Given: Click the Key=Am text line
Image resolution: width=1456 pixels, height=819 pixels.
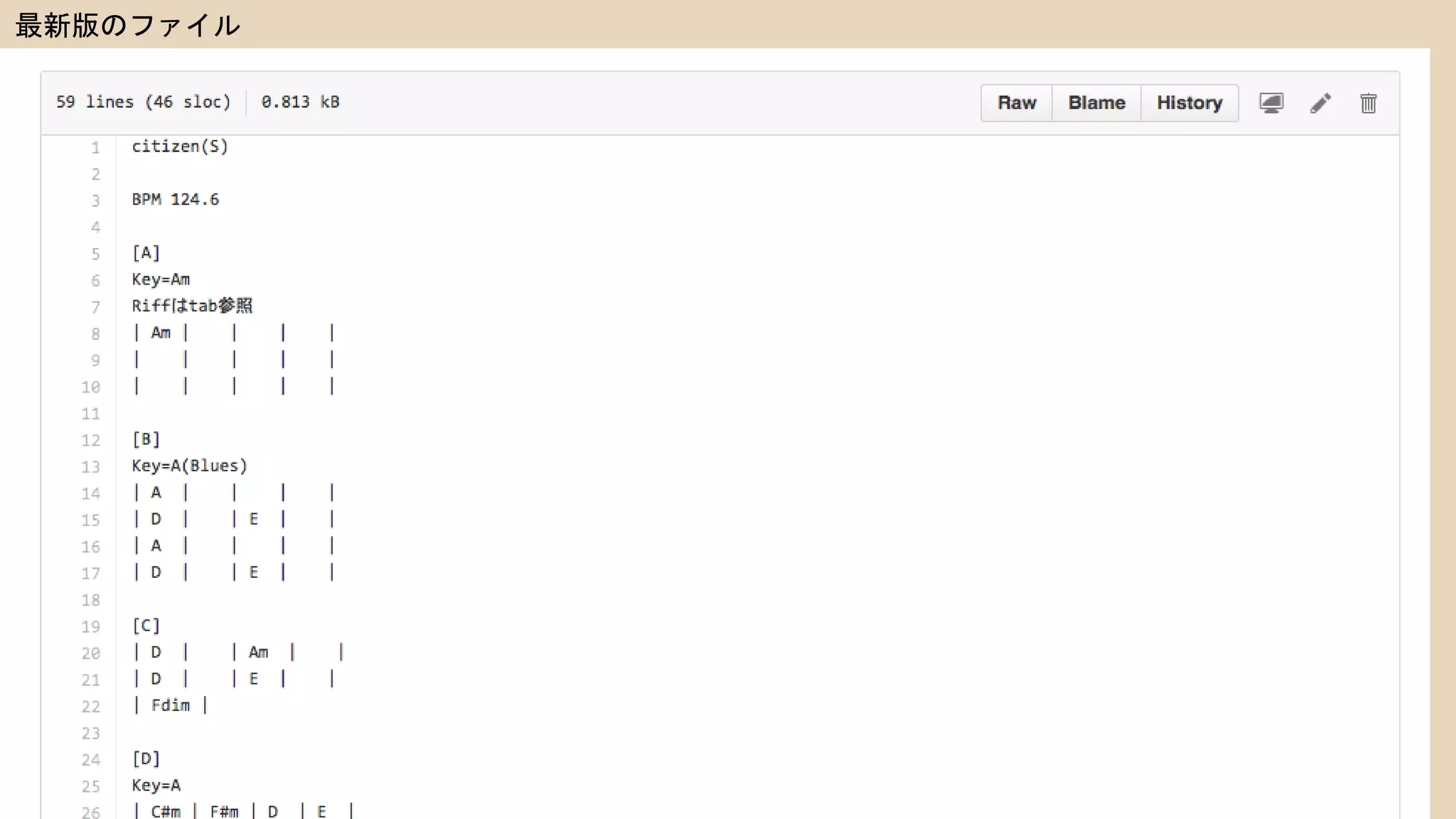Looking at the screenshot, I should coord(161,279).
